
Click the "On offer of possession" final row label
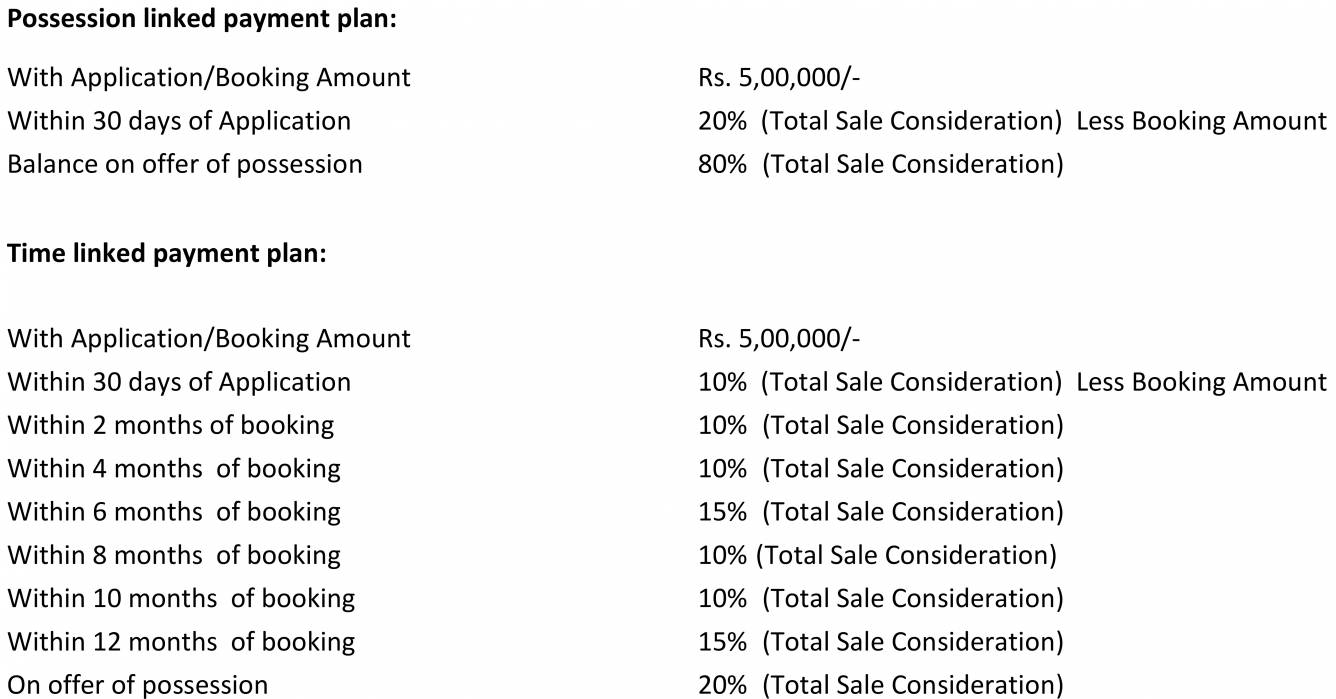point(138,685)
